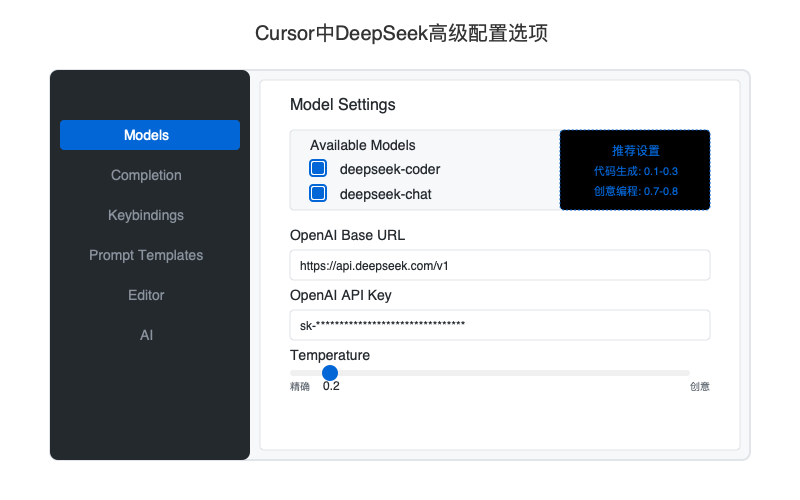
Task: Click the Cursor中DeepSeek高级配置选项 page title
Action: pos(402,33)
